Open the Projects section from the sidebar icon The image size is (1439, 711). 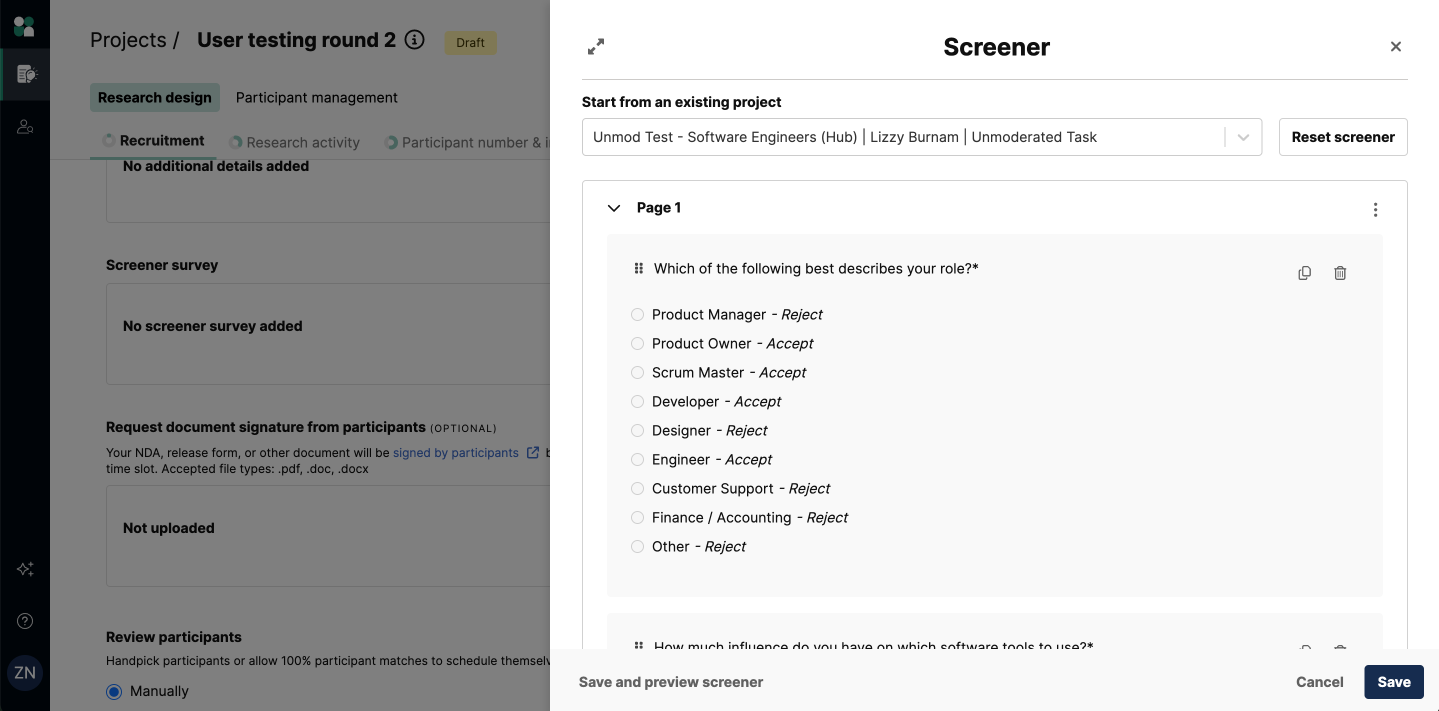coord(26,74)
